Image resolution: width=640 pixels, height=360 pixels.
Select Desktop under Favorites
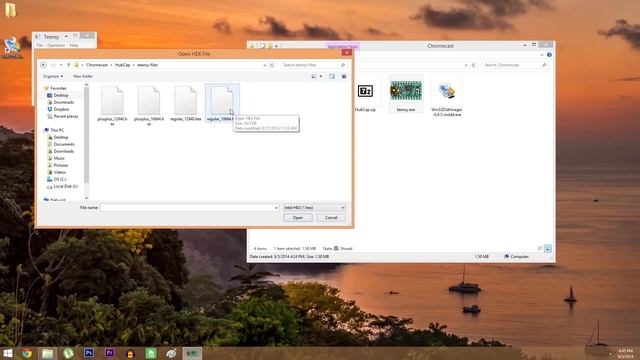point(61,95)
